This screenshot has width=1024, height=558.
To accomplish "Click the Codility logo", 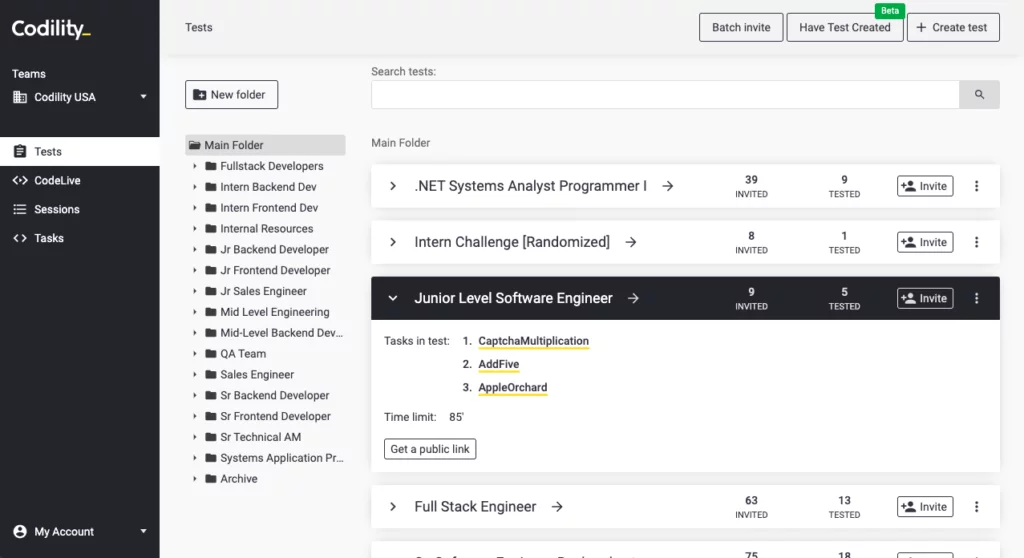I will click(51, 29).
